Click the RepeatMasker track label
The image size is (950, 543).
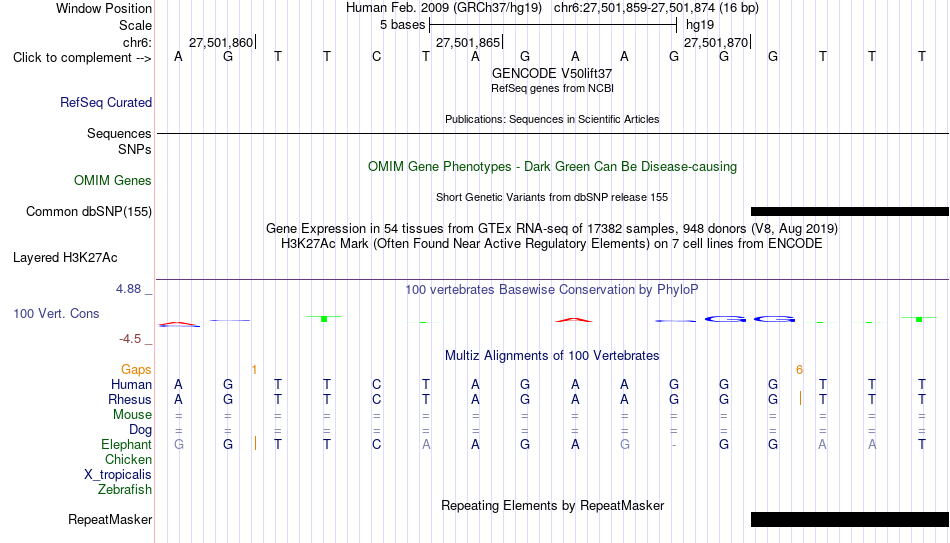click(x=110, y=519)
